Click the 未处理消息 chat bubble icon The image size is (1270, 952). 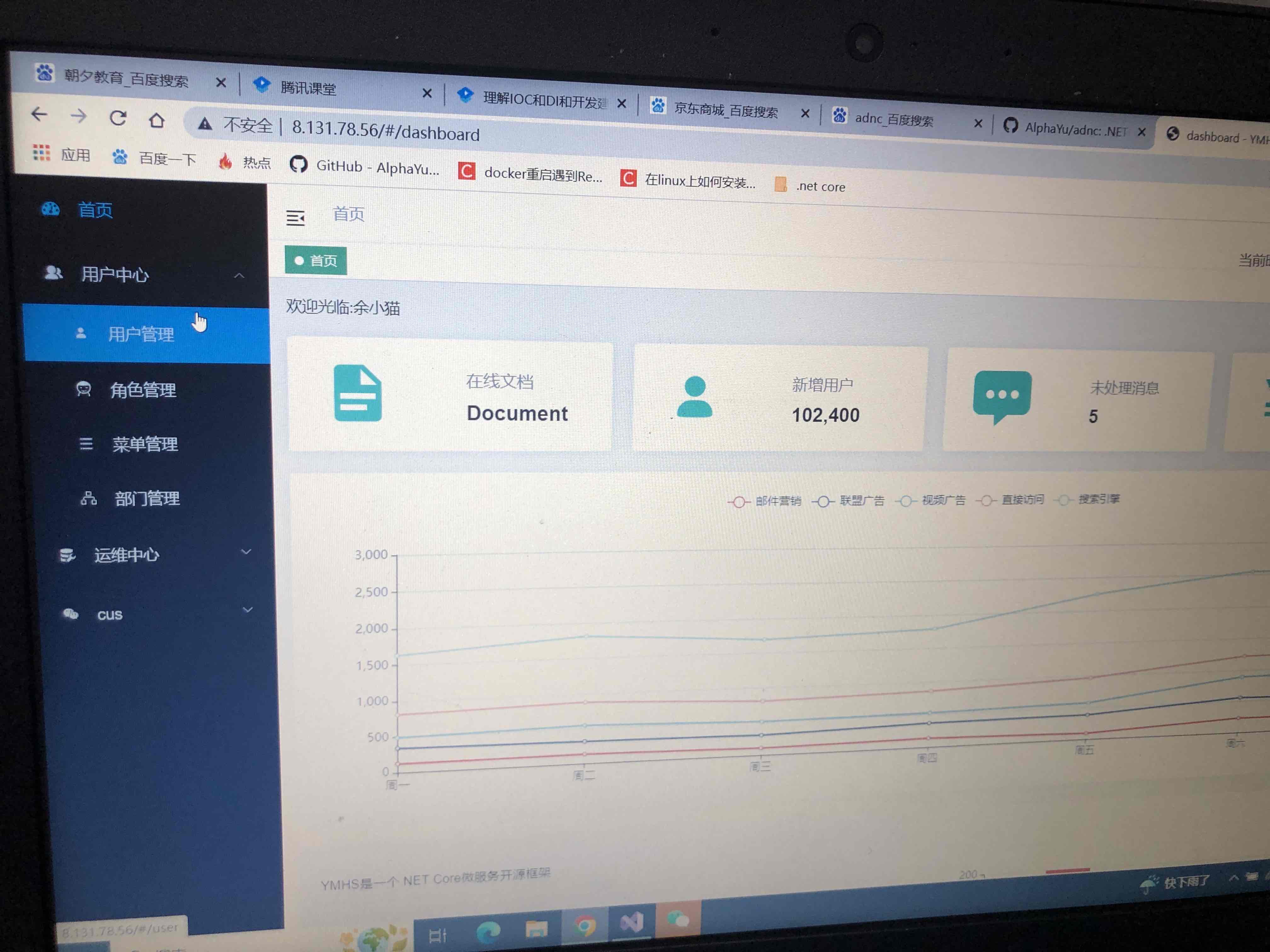coord(1002,397)
